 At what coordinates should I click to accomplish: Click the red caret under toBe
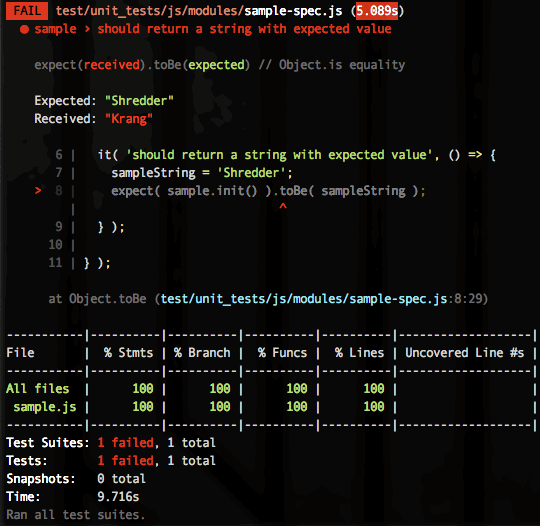coord(283,206)
